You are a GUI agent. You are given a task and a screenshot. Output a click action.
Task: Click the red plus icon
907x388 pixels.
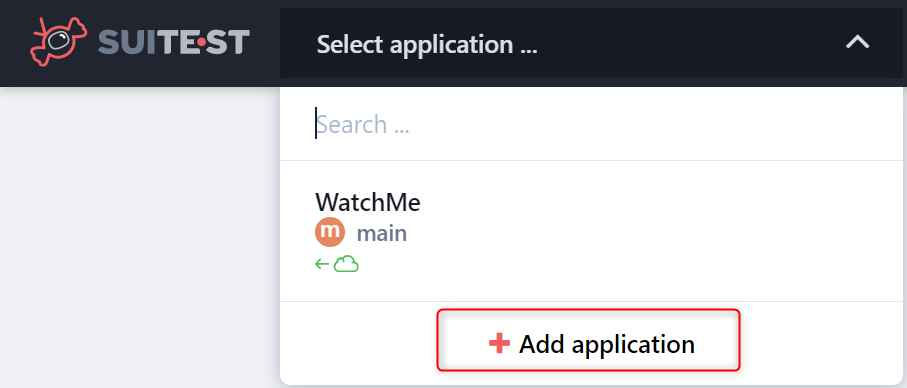(x=499, y=343)
